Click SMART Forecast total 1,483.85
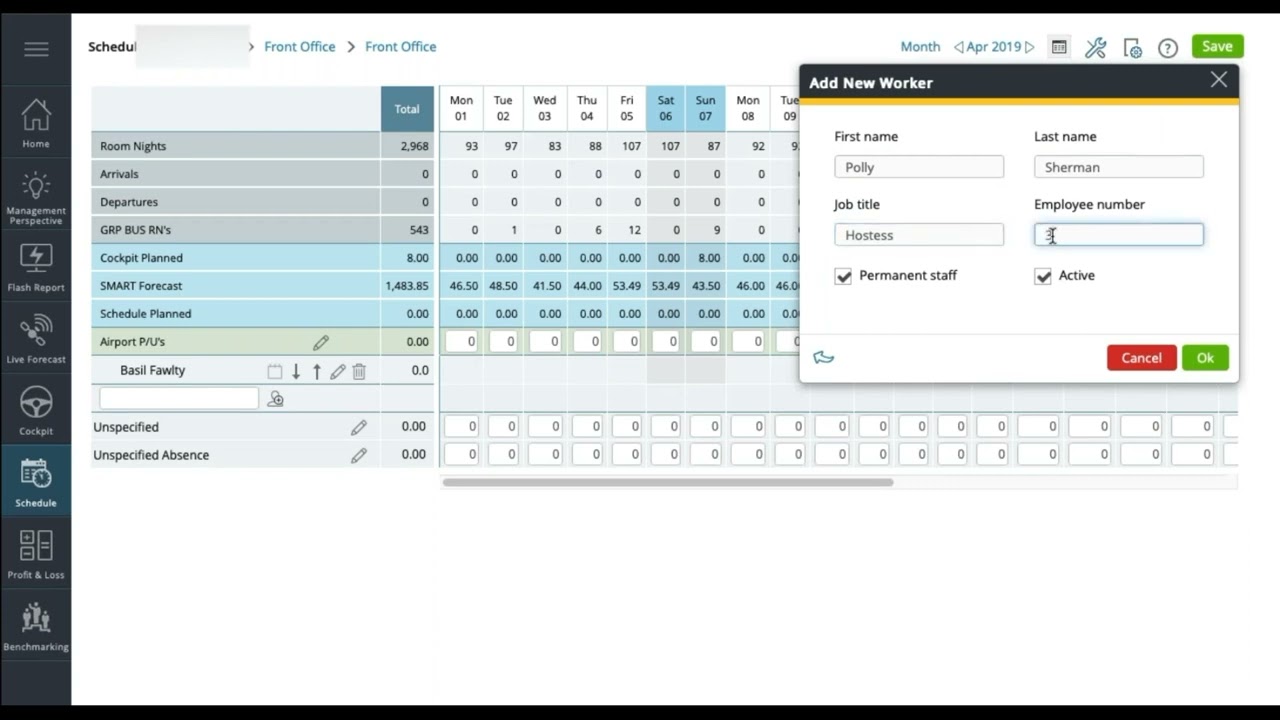 point(407,286)
